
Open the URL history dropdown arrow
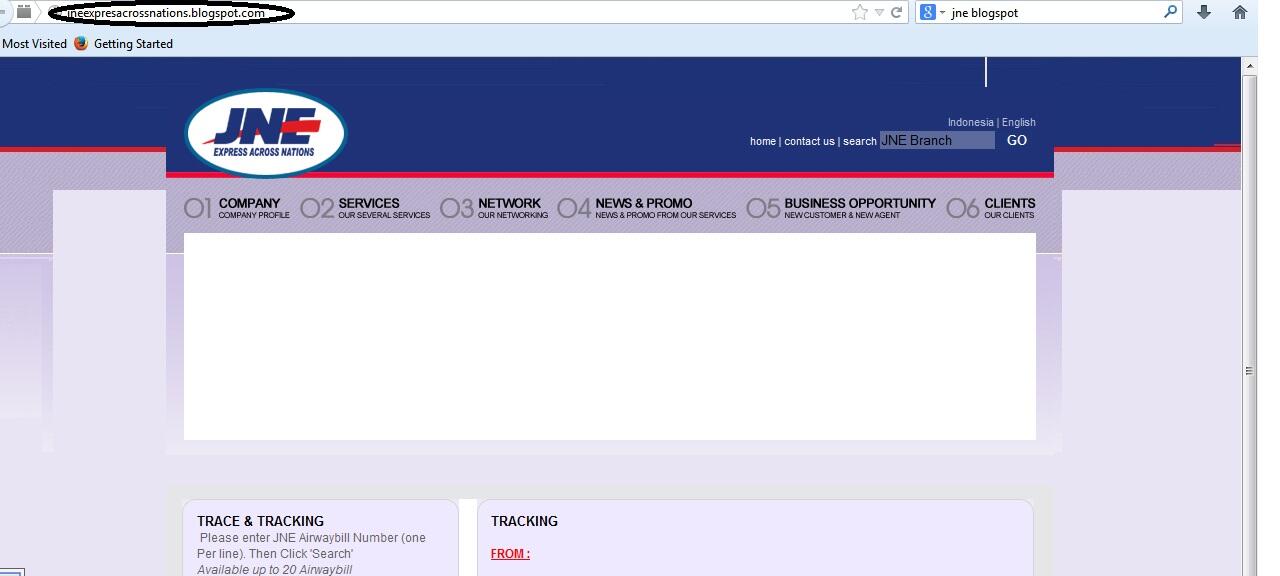pos(879,13)
